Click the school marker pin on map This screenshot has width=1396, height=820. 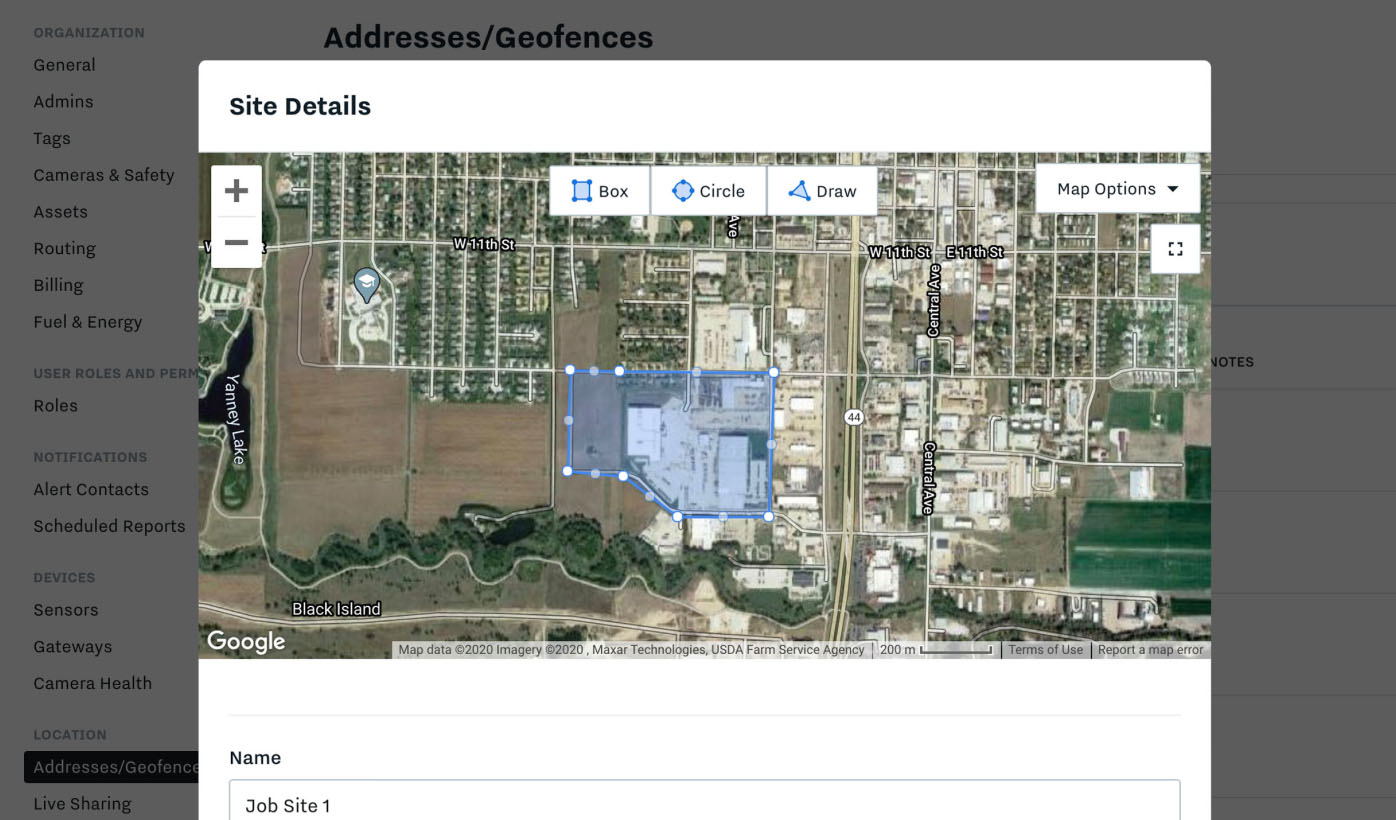367,285
